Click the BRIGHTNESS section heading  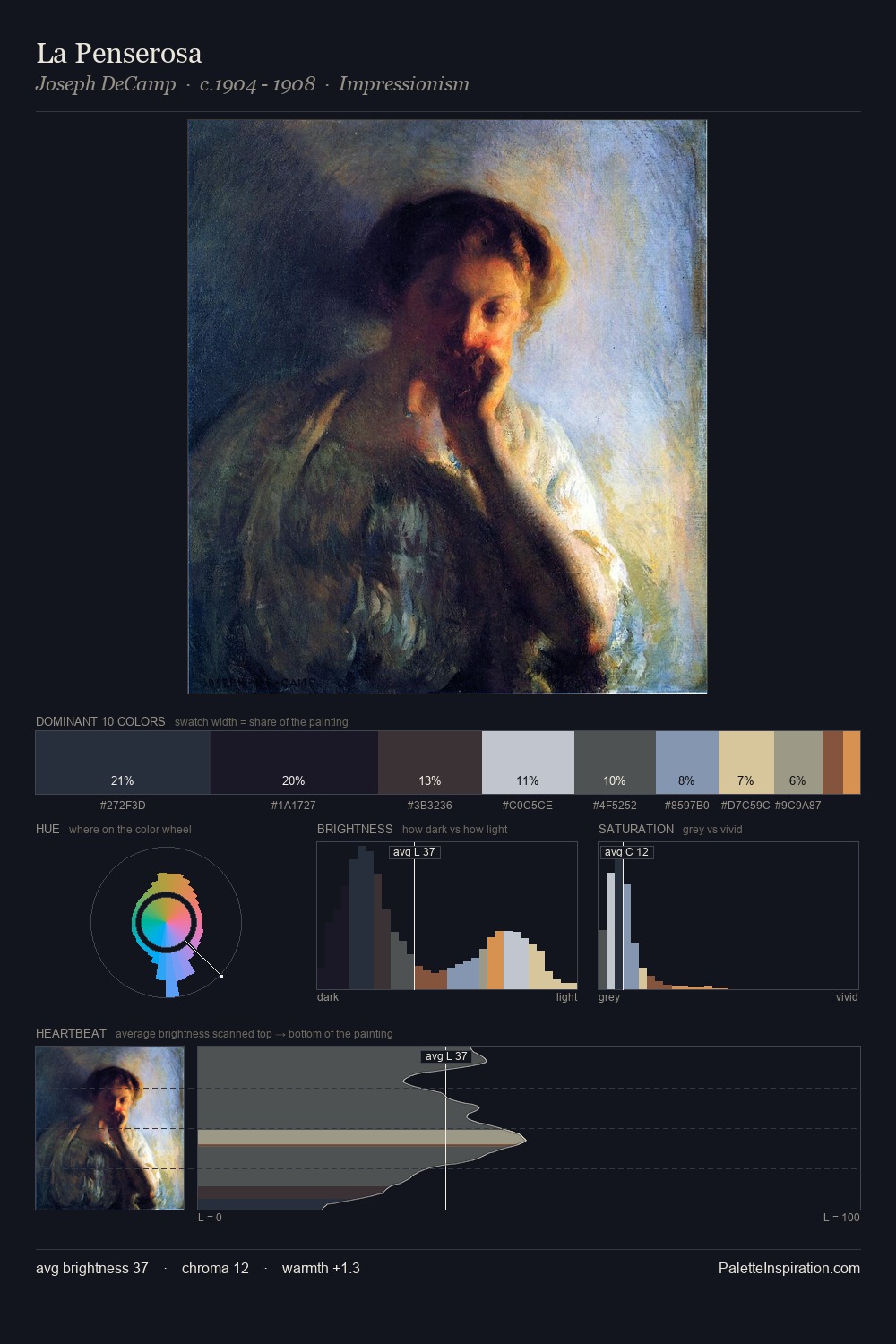point(355,830)
